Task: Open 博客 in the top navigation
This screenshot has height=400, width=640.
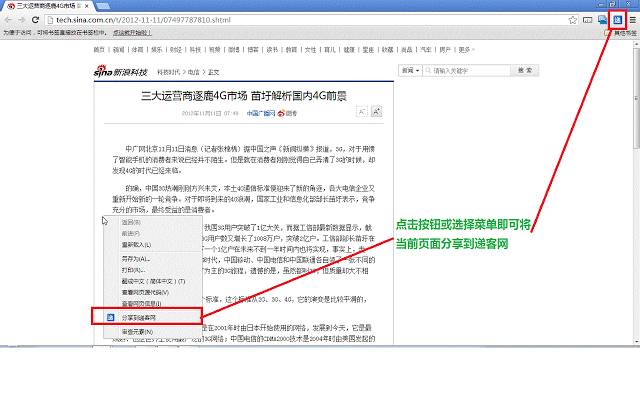Action: point(253,50)
